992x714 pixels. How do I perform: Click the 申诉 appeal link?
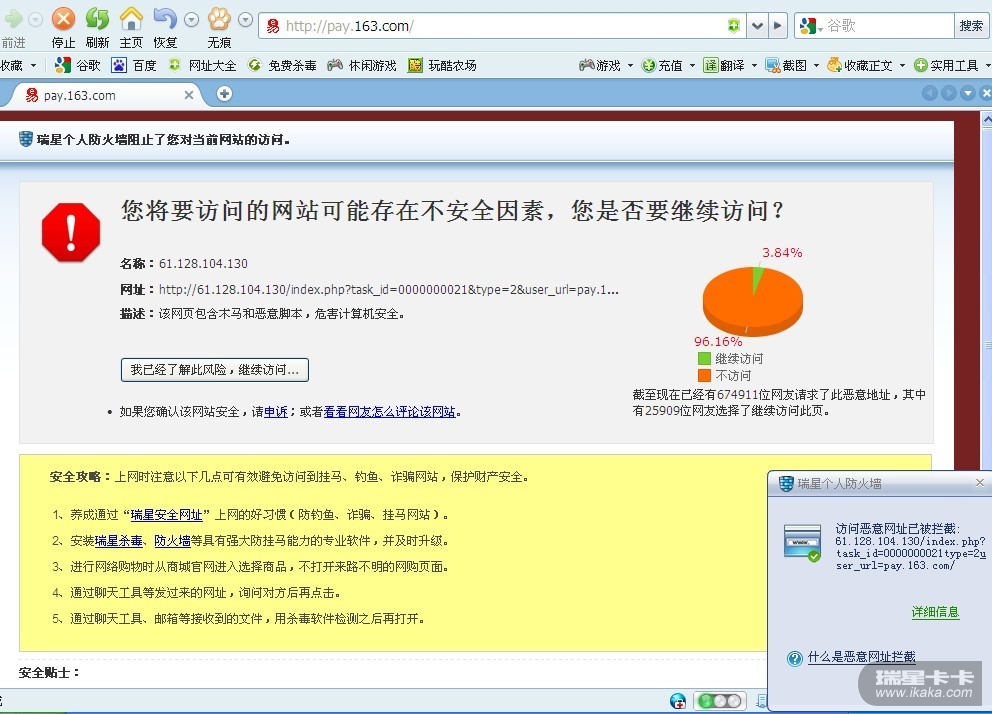[x=275, y=412]
